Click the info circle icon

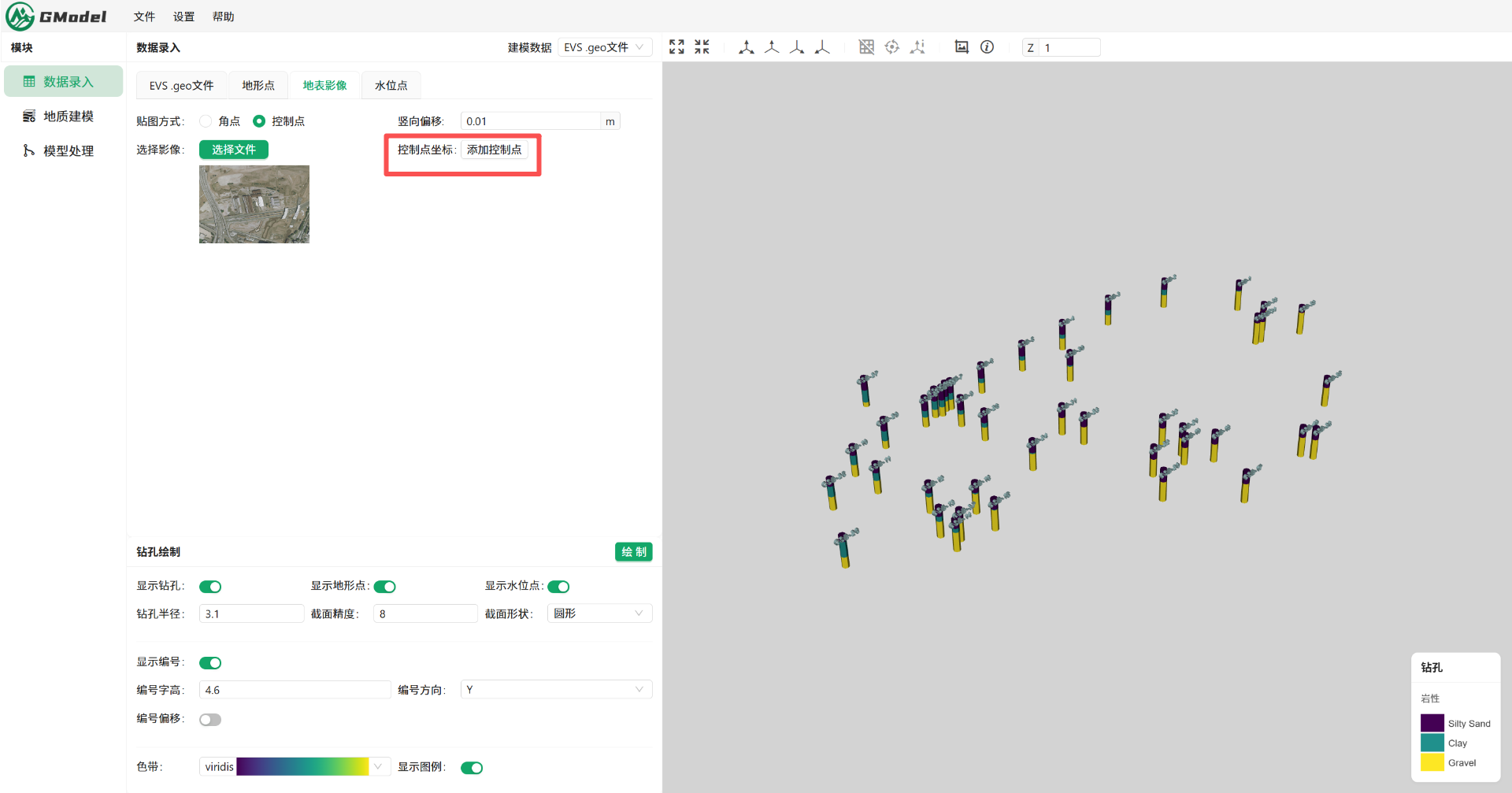click(987, 47)
